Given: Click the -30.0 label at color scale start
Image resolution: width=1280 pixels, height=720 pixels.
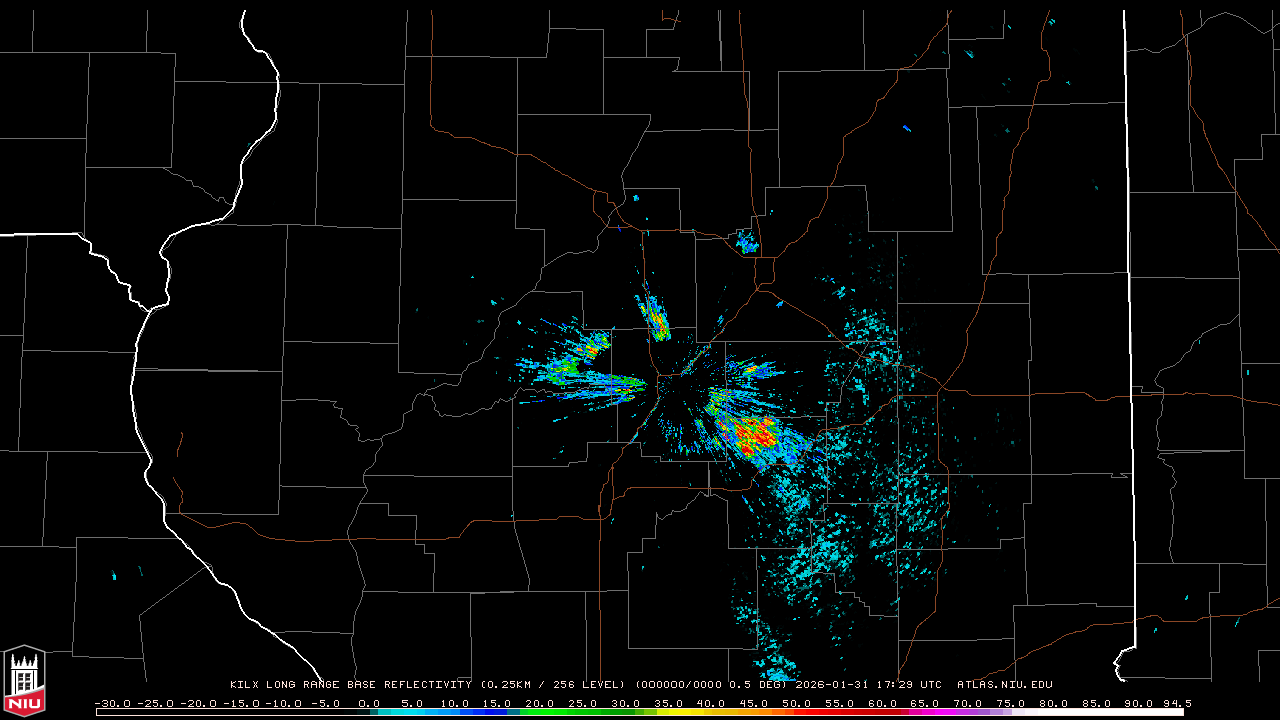Looking at the screenshot, I should pyautogui.click(x=111, y=703).
